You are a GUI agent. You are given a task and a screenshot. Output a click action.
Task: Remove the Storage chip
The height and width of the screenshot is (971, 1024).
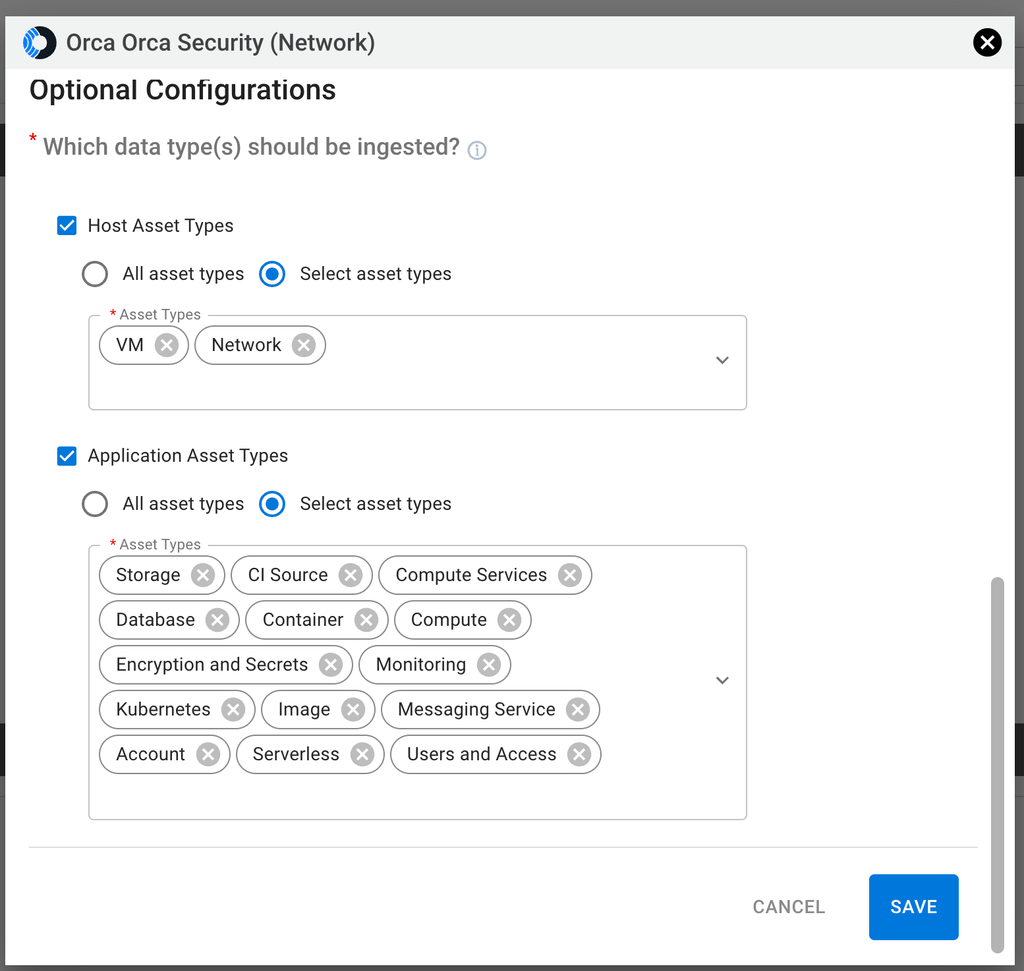[203, 575]
